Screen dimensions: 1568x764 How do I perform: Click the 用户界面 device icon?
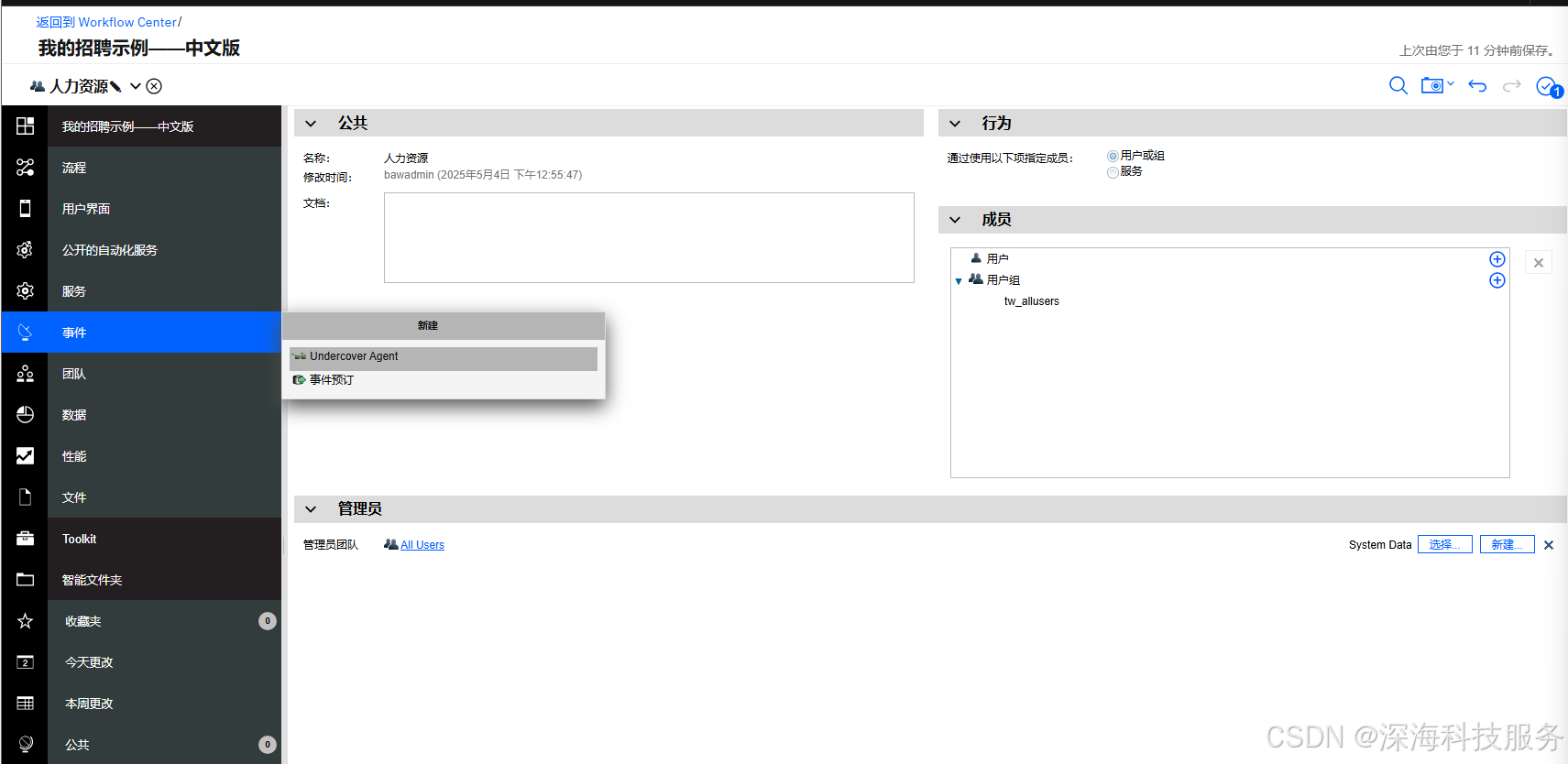(x=25, y=209)
